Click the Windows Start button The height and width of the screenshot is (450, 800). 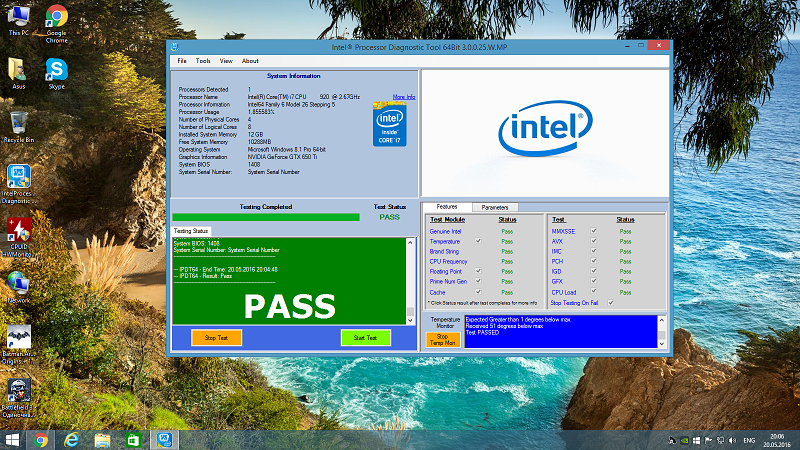[x=13, y=440]
